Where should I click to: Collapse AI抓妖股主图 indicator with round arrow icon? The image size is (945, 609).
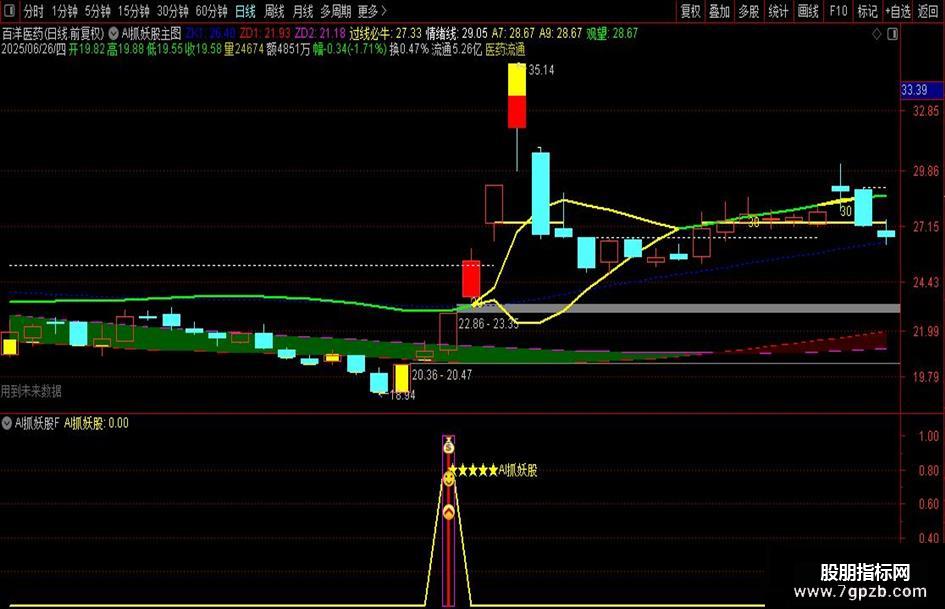(x=113, y=34)
